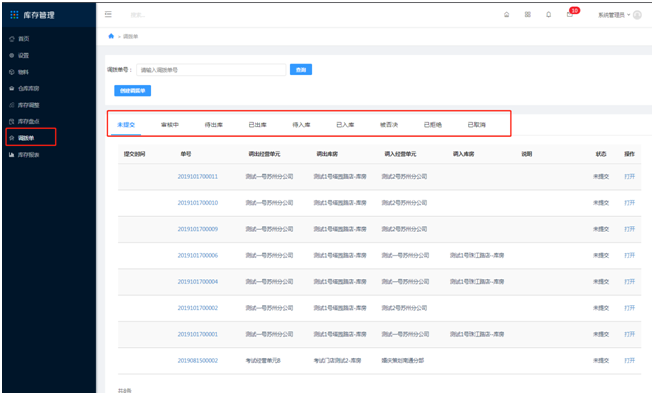Viewport: 654px width, 395px height.
Task: Open 物料 in the sidebar
Action: point(23,72)
